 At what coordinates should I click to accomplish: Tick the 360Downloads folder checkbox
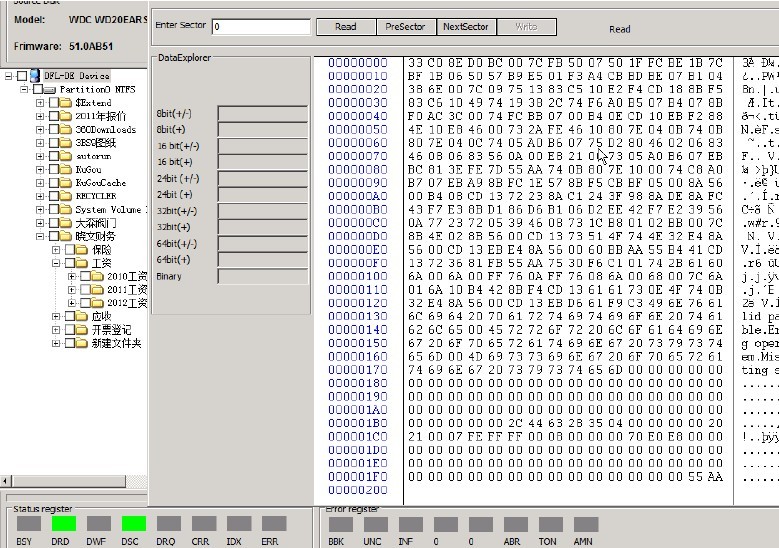pos(54,130)
